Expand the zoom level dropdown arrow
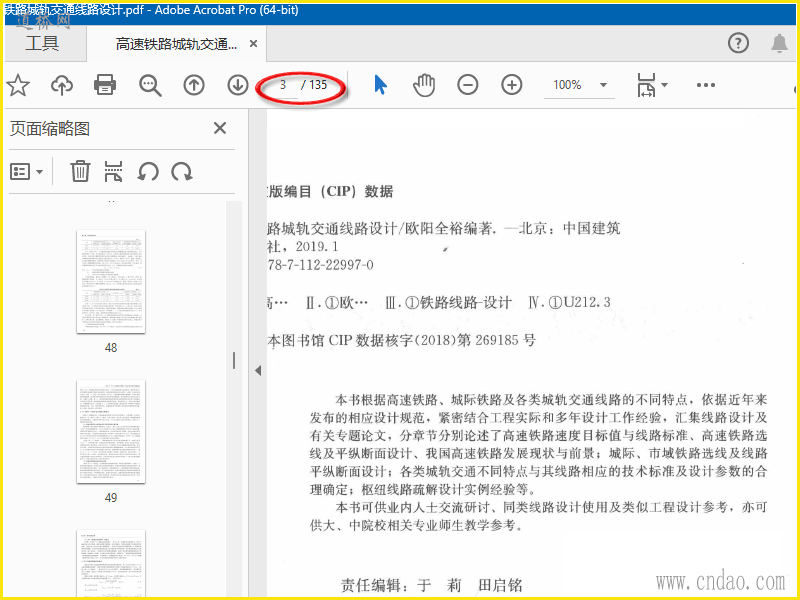This screenshot has height=600, width=800. 604,85
